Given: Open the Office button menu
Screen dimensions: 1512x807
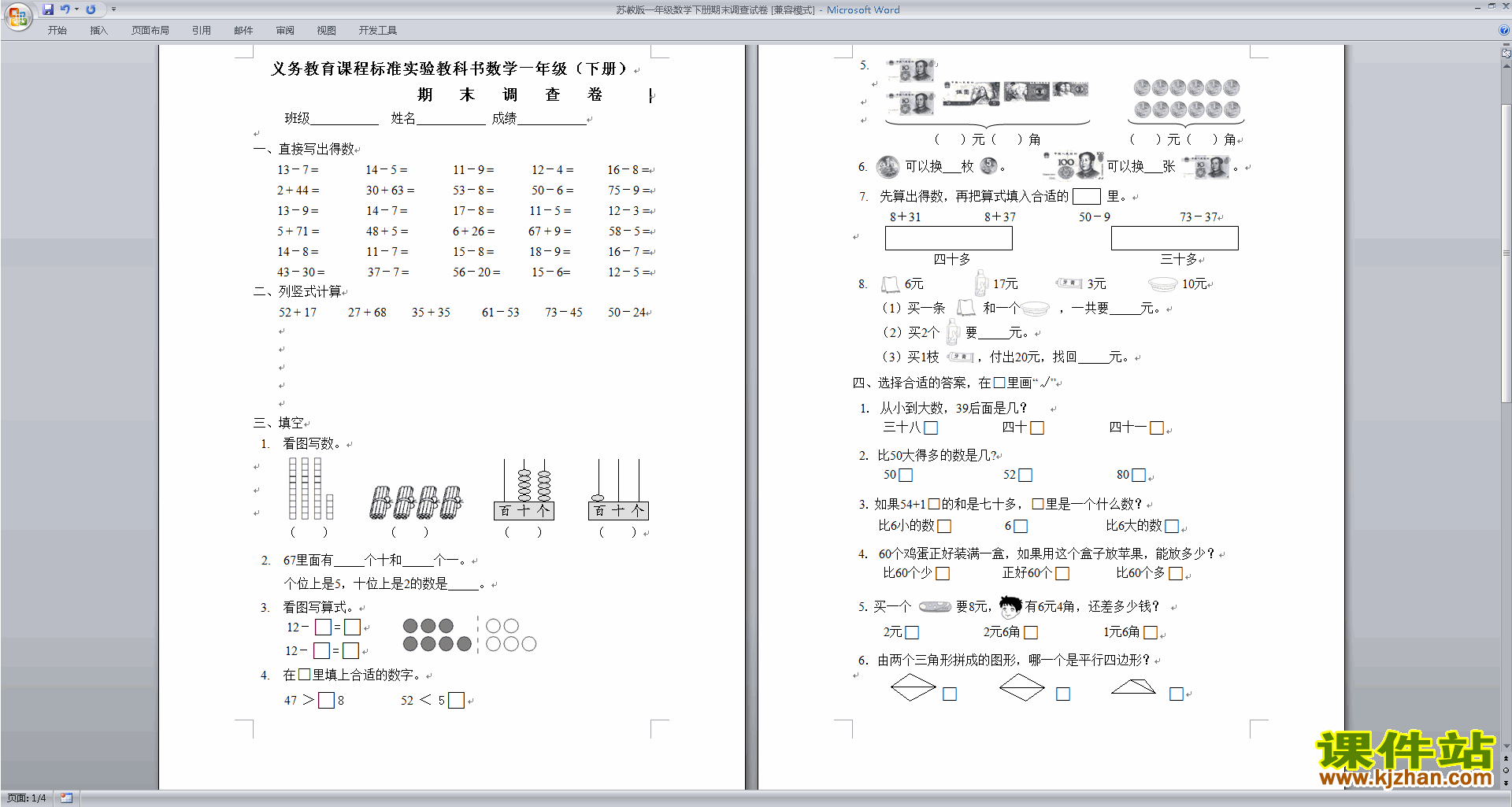Looking at the screenshot, I should click(x=17, y=16).
